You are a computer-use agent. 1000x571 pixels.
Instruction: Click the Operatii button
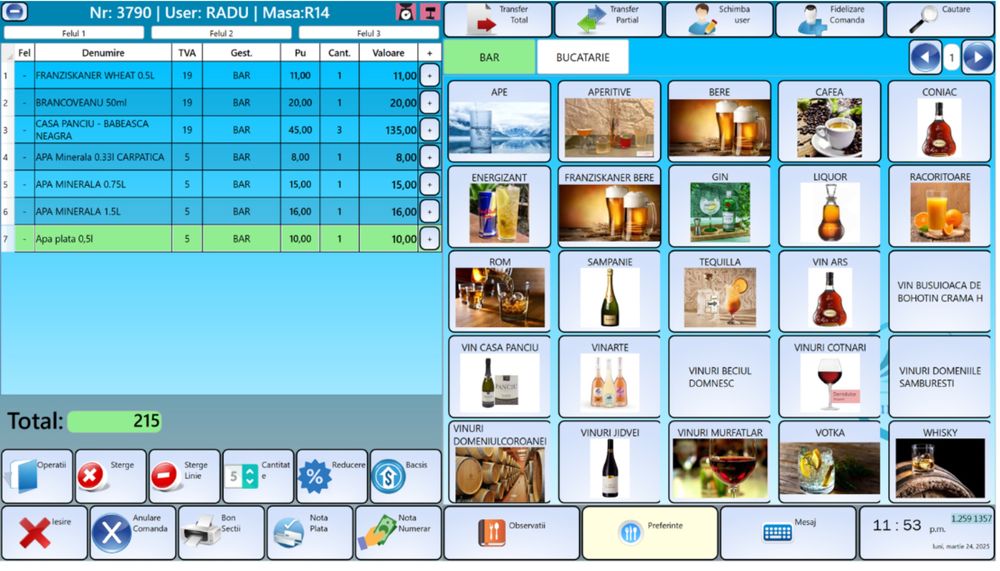click(x=37, y=476)
